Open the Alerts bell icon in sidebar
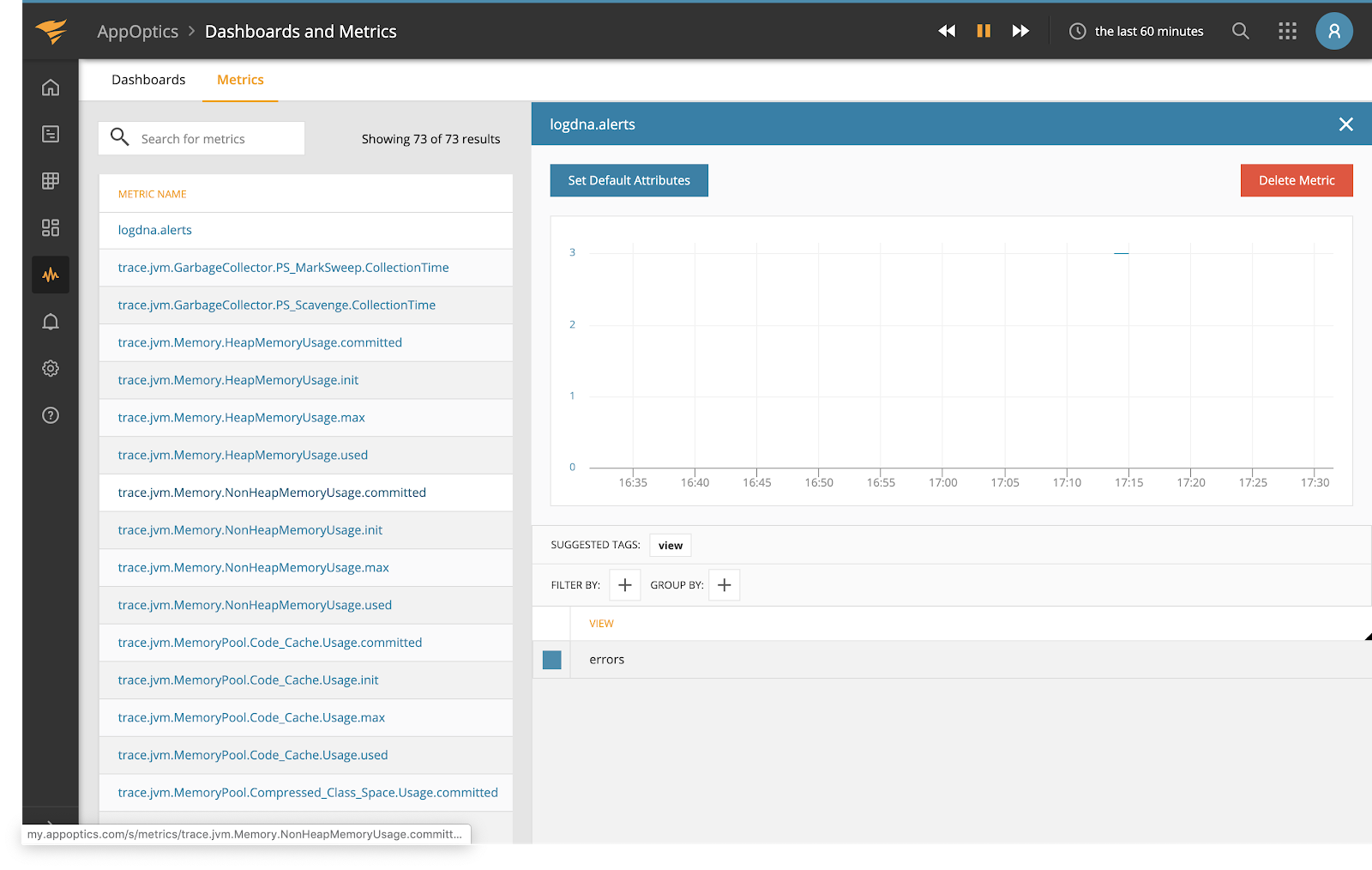Viewport: 1372px width, 870px height. coord(51,322)
